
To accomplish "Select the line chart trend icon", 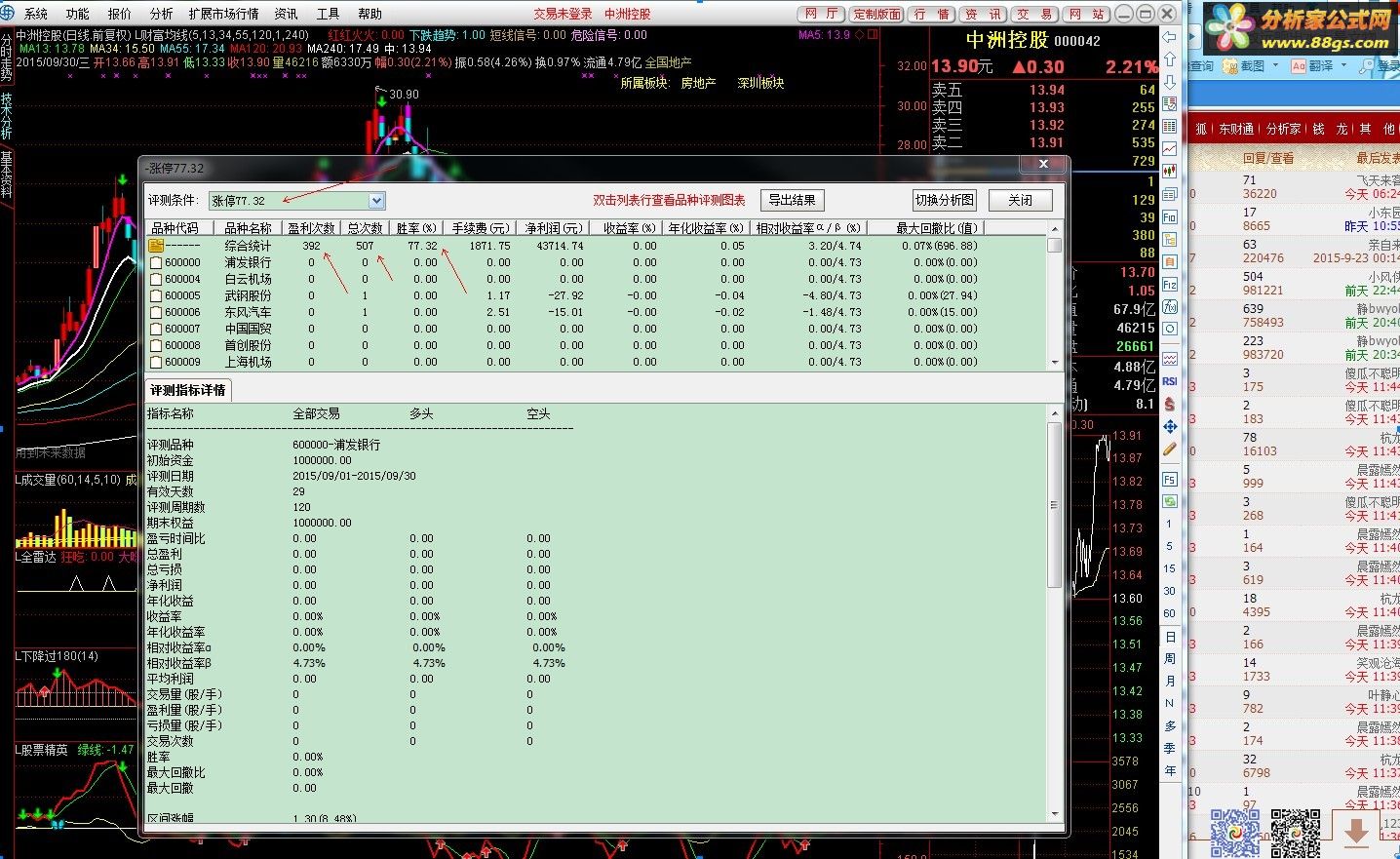I will [x=1169, y=148].
